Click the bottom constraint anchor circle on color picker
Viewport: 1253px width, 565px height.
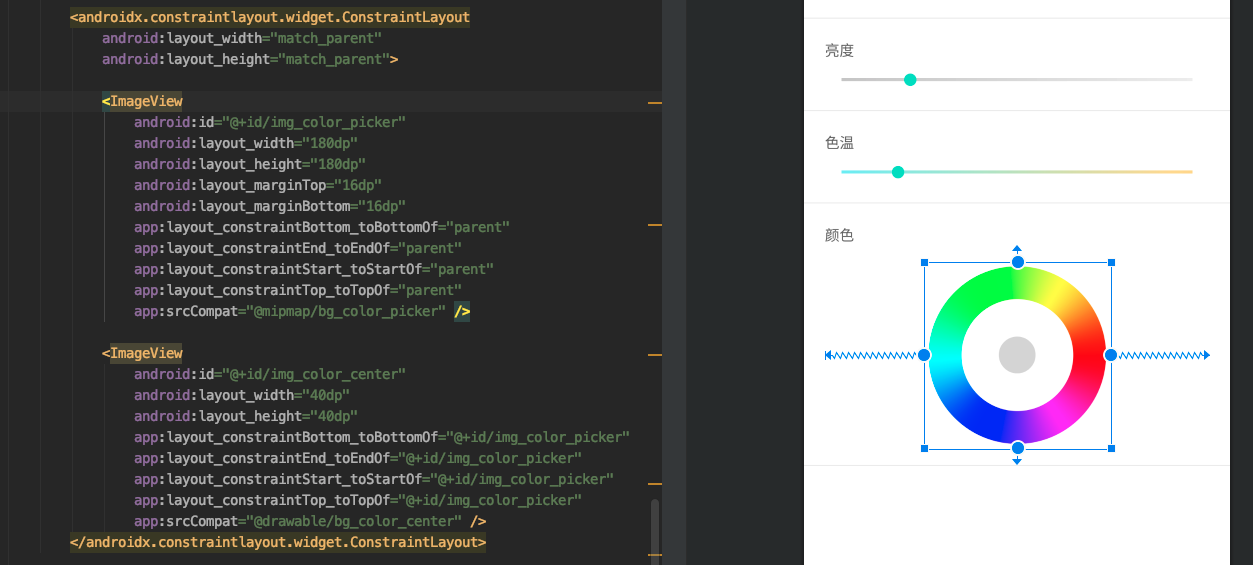[x=1017, y=448]
